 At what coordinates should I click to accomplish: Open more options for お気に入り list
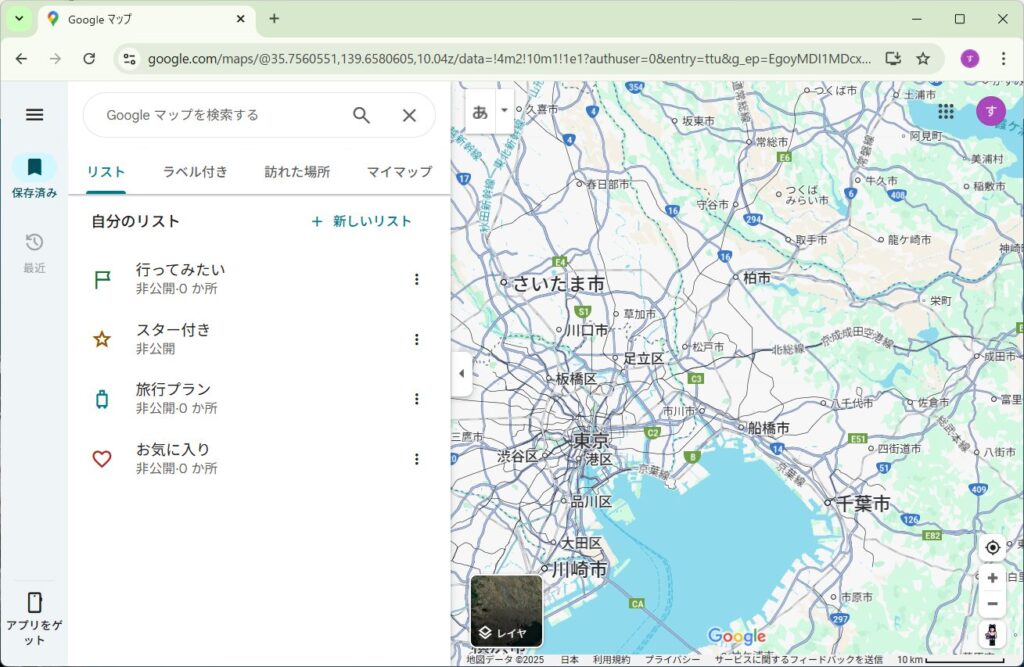417,459
